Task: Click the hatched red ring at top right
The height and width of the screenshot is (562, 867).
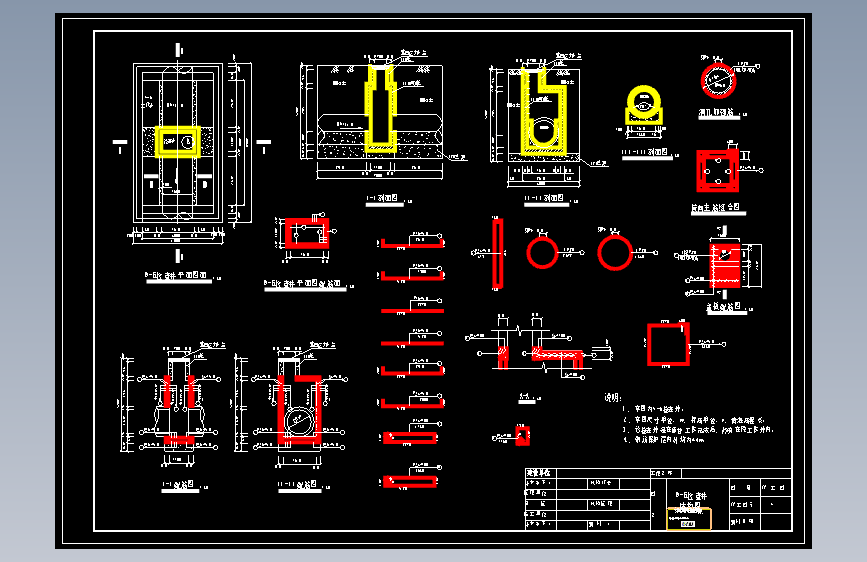Action: point(718,81)
